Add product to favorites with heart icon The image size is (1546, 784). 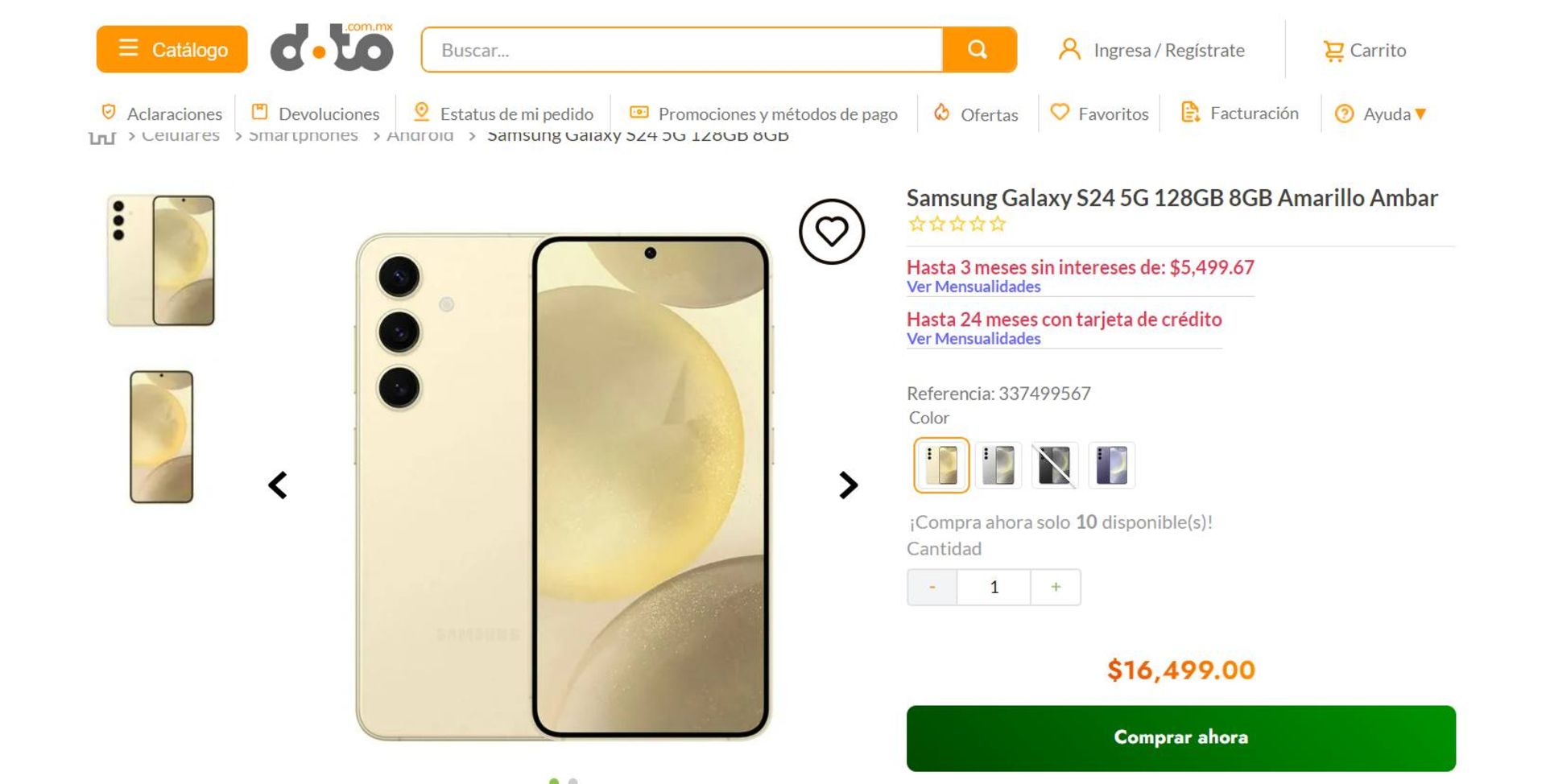pyautogui.click(x=831, y=232)
